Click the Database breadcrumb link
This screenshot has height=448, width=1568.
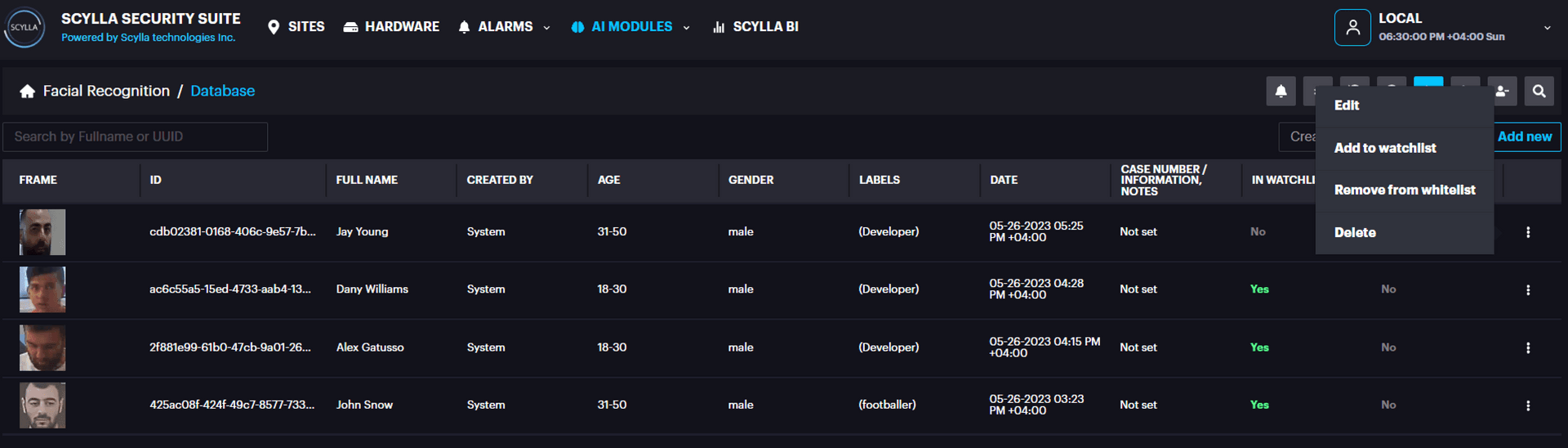pyautogui.click(x=222, y=91)
